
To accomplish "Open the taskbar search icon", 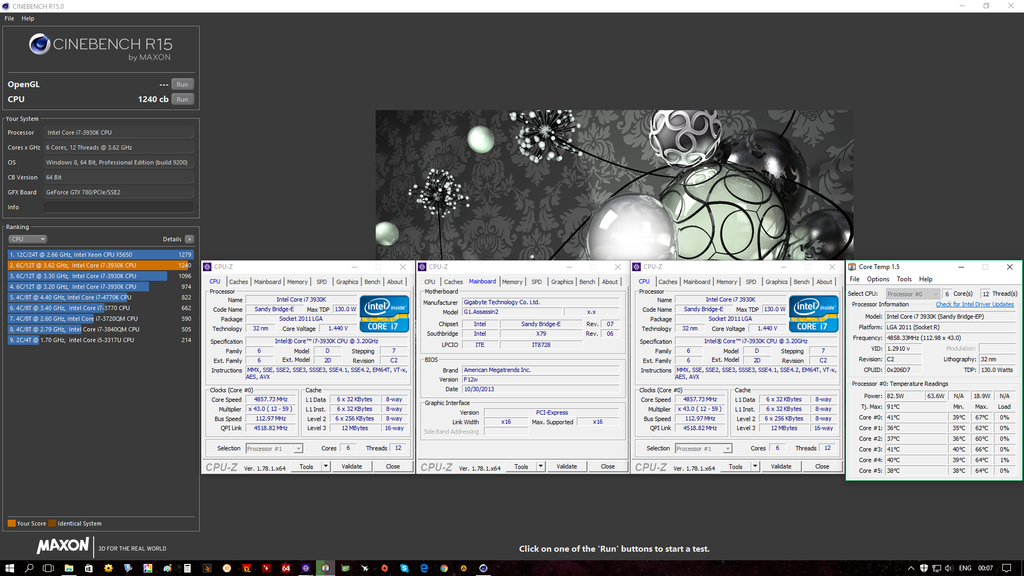I will click(29, 567).
